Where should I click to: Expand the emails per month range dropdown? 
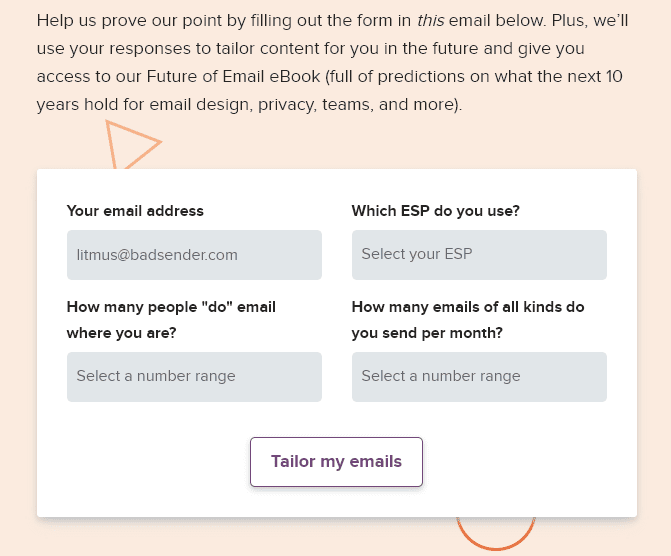point(479,377)
